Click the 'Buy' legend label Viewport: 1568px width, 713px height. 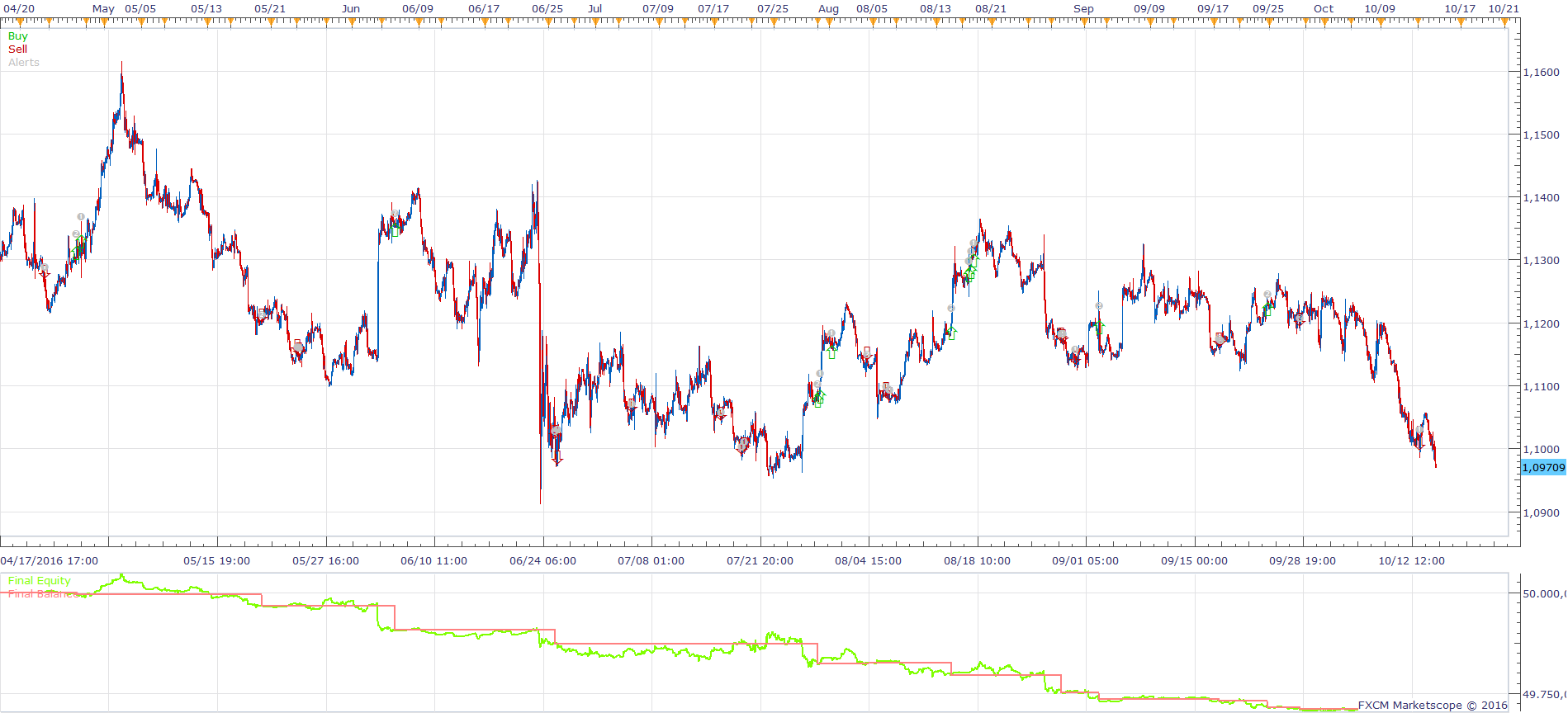[x=17, y=36]
